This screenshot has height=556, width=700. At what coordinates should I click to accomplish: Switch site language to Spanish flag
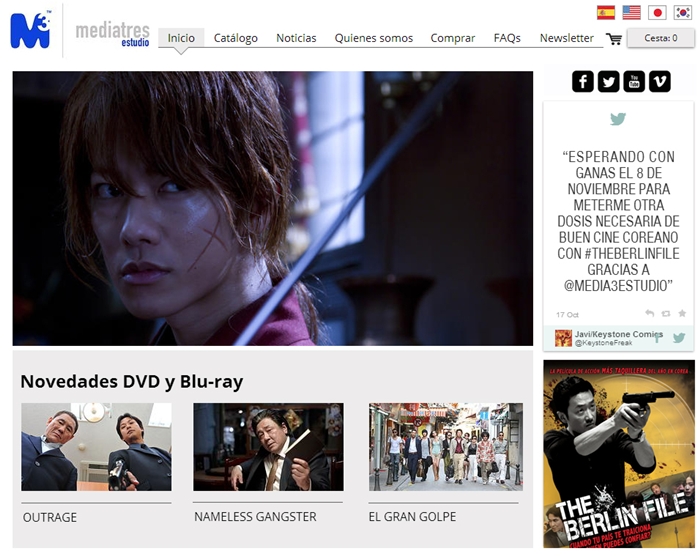(x=606, y=13)
